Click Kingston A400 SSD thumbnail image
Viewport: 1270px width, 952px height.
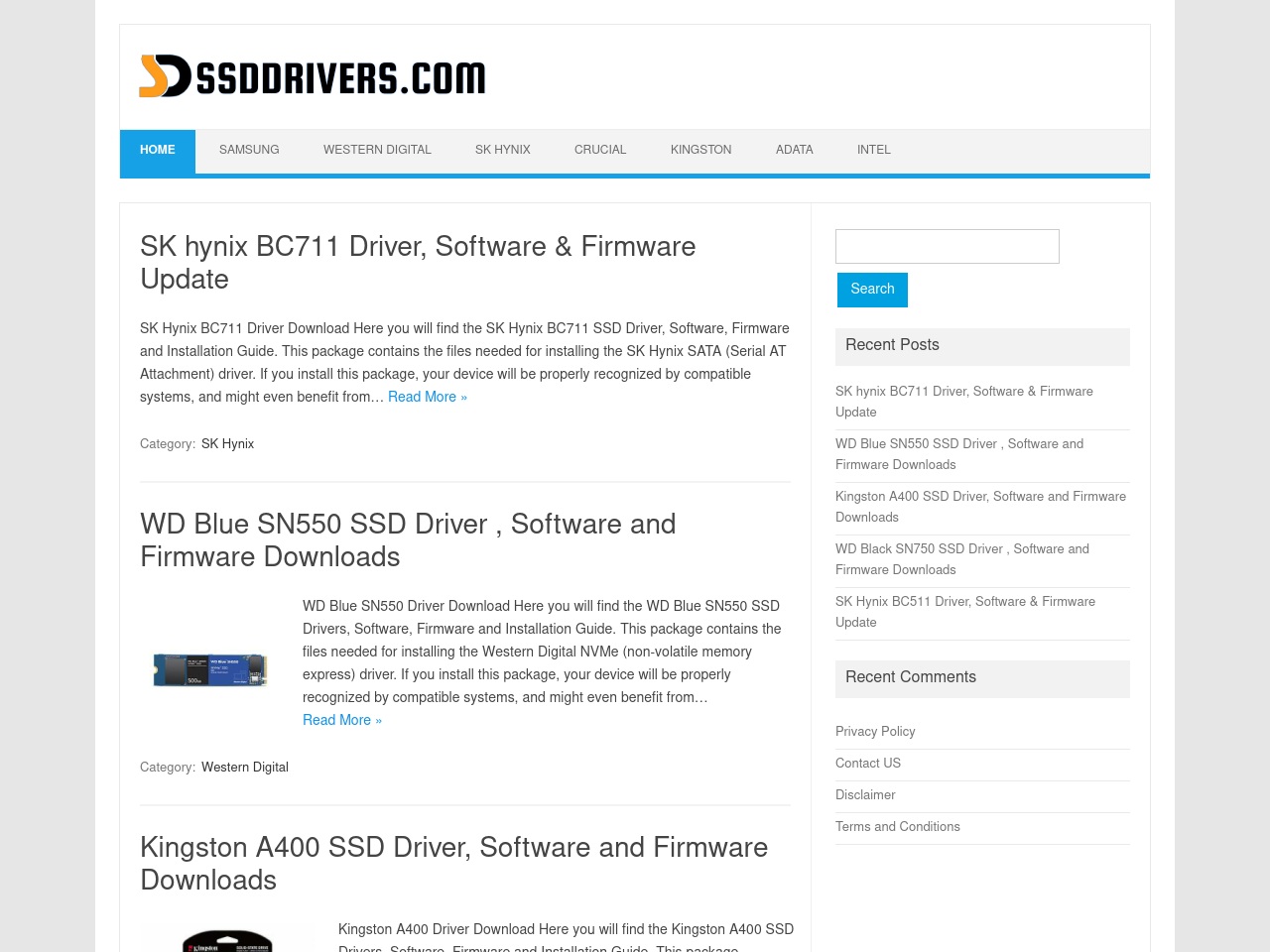pos(226,938)
